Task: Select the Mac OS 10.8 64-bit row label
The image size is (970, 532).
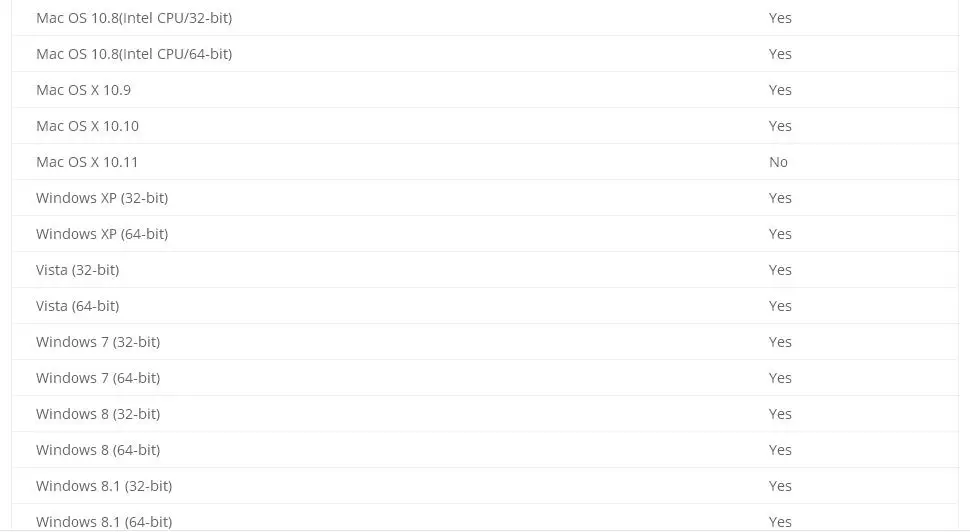Action: point(134,54)
